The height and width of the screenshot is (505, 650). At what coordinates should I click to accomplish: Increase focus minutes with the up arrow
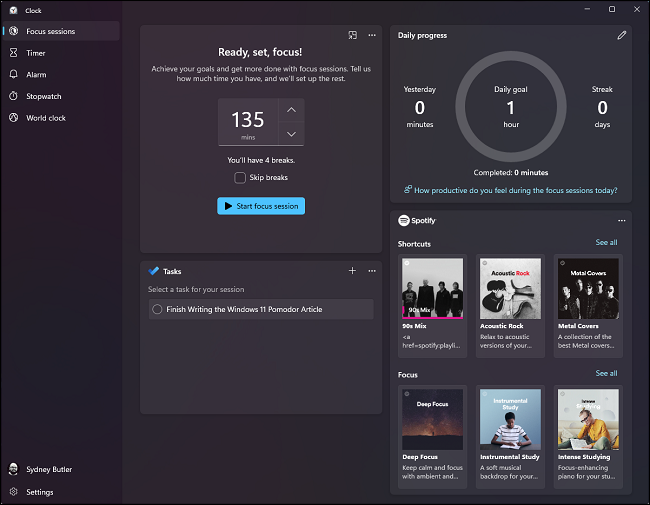[x=291, y=110]
